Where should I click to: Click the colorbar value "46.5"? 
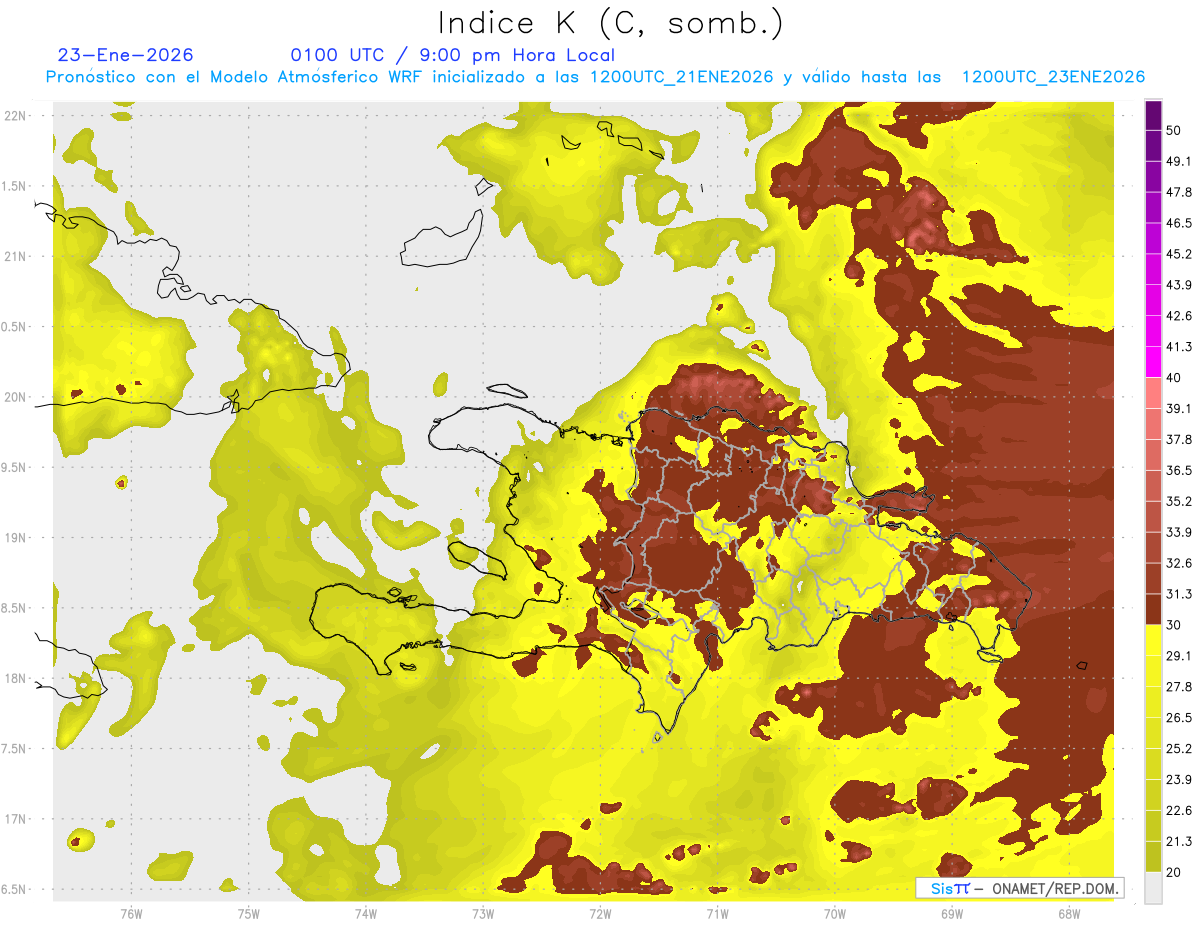pyautogui.click(x=1179, y=223)
